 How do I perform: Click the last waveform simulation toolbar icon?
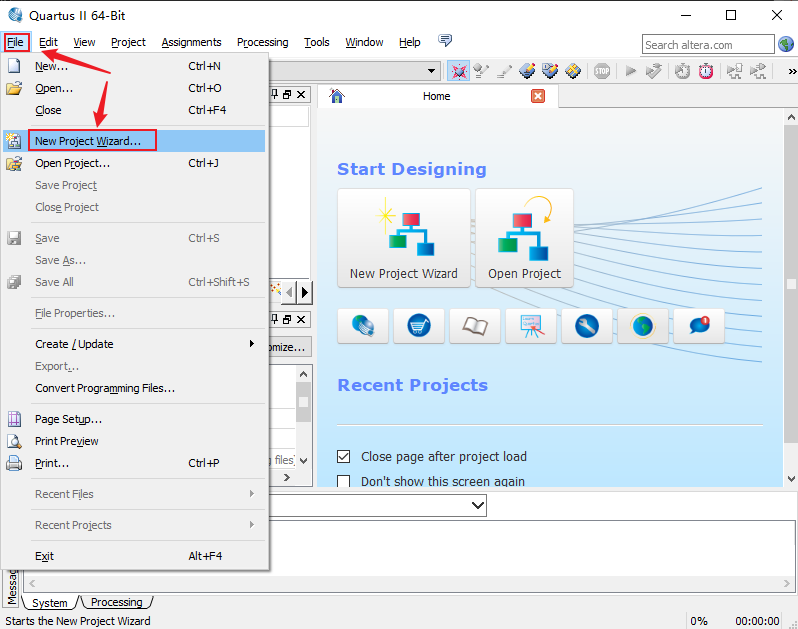click(x=758, y=71)
